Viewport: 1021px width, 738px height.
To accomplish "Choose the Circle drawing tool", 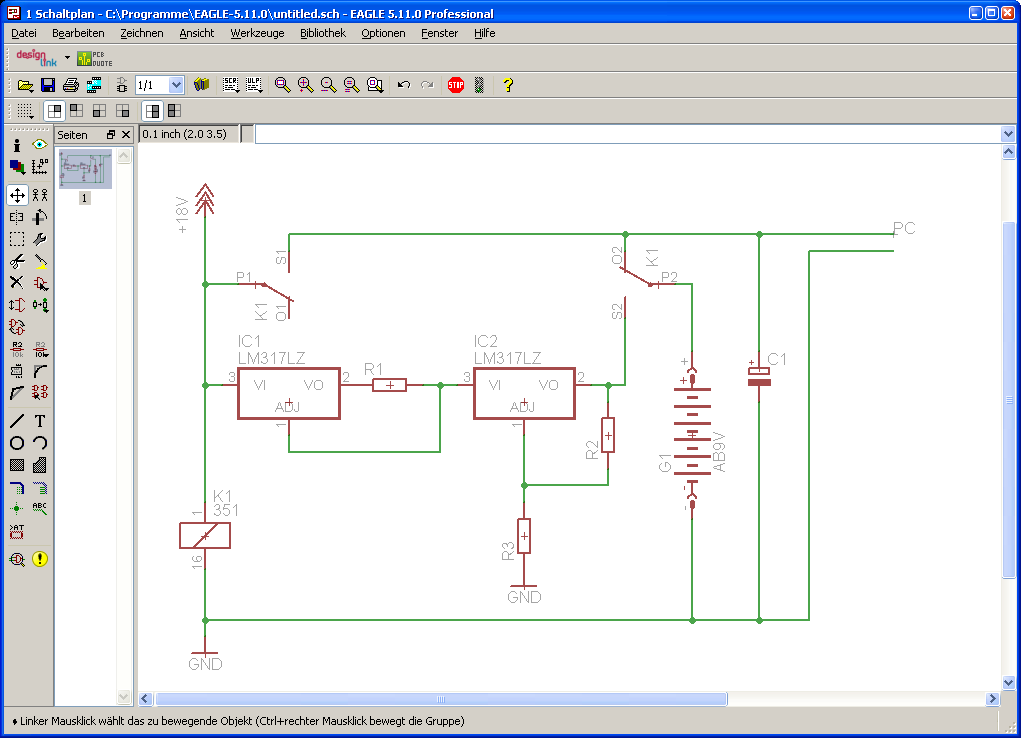I will pos(17,443).
